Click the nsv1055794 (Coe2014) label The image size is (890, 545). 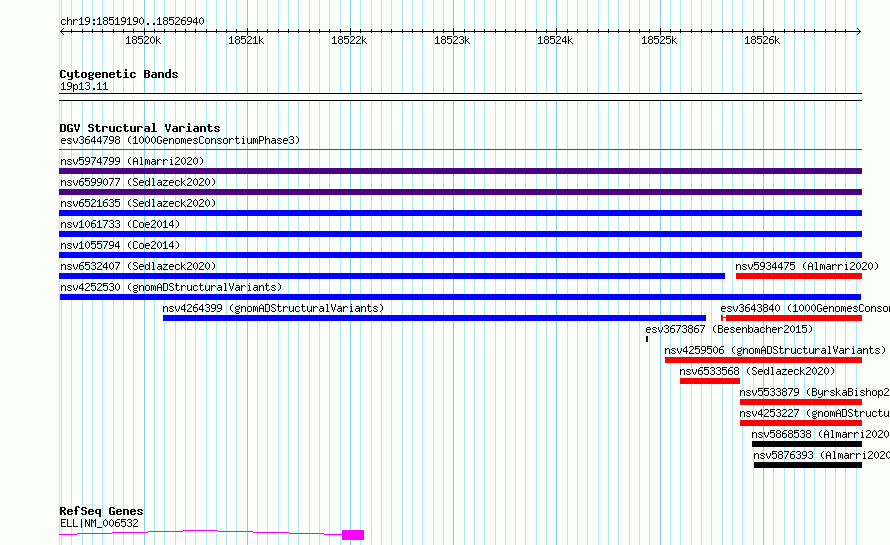(x=120, y=245)
